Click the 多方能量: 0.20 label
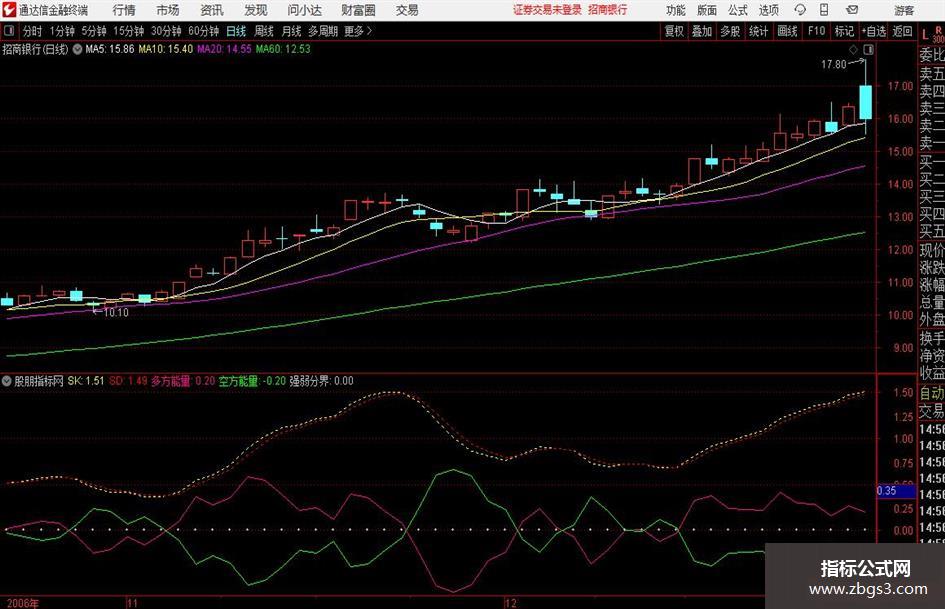Screen dimensions: 945x609 (183, 381)
